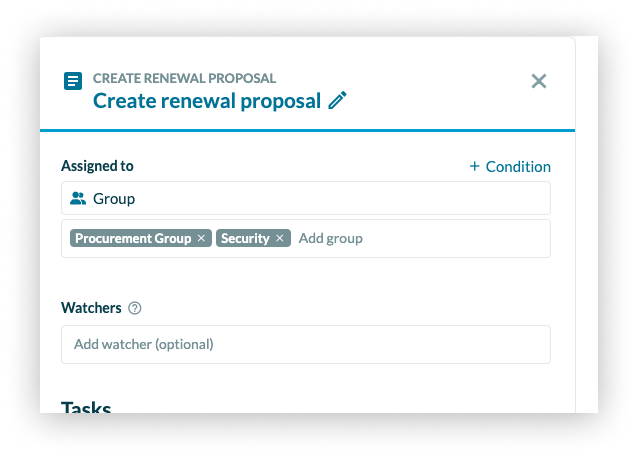The width and height of the screenshot is (638, 457).
Task: Click the renewal proposal document icon
Action: click(72, 81)
